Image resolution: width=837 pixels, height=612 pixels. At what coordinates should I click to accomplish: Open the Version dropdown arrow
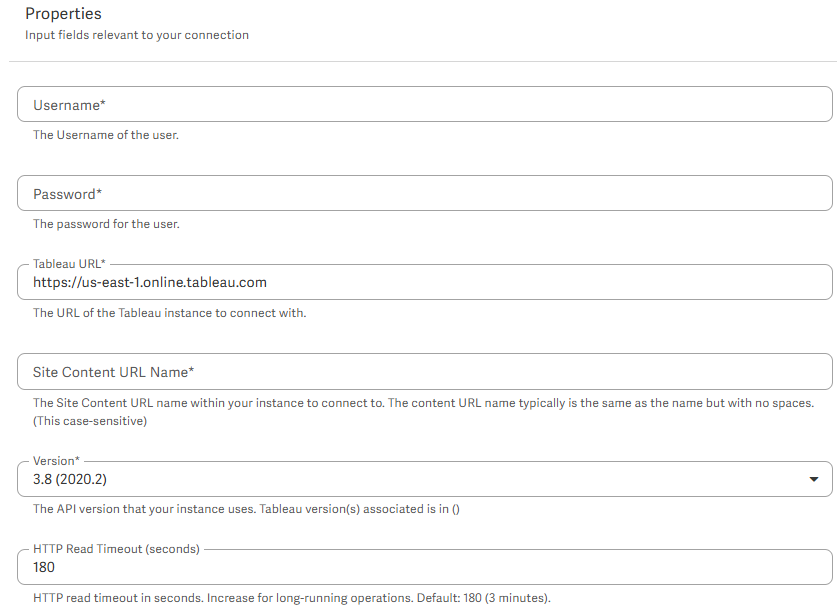pos(814,479)
